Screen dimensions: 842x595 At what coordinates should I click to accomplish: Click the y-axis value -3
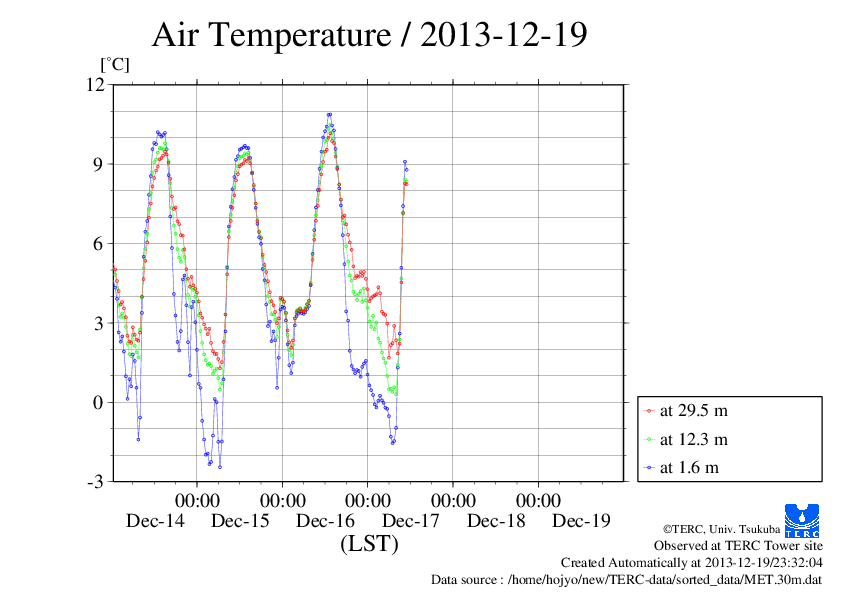[95, 482]
